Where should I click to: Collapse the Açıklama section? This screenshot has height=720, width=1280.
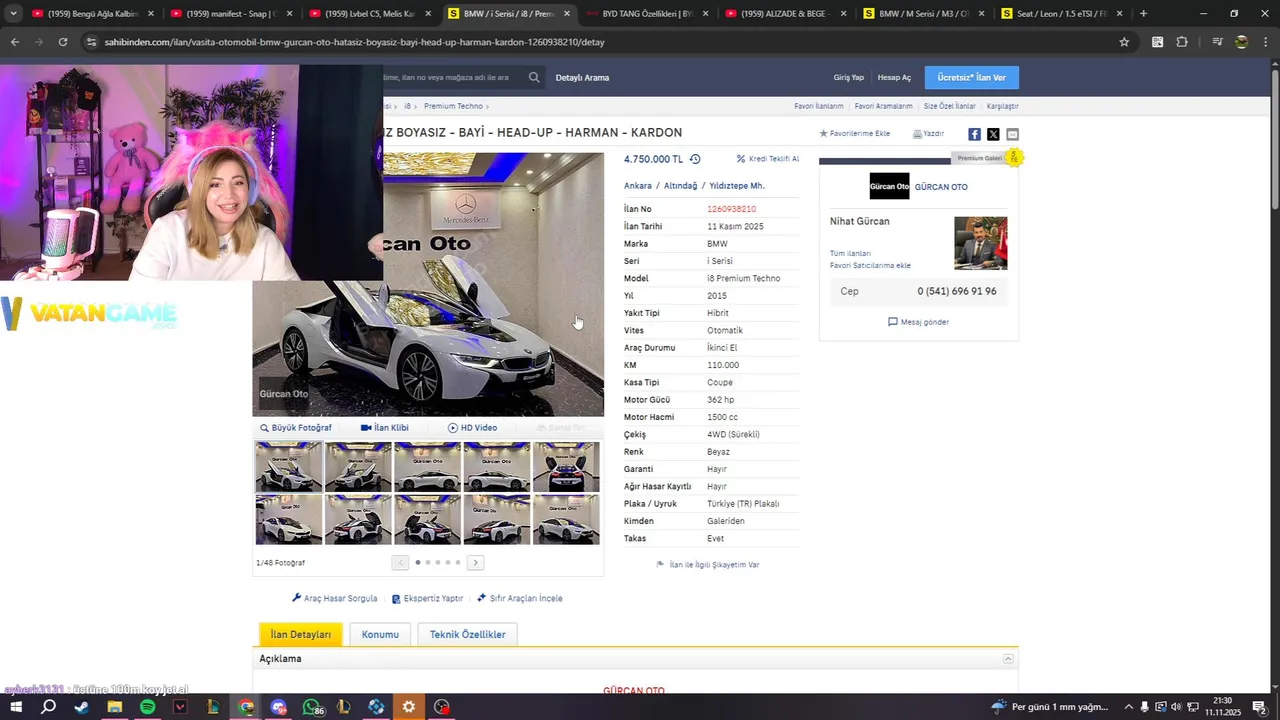point(1008,659)
